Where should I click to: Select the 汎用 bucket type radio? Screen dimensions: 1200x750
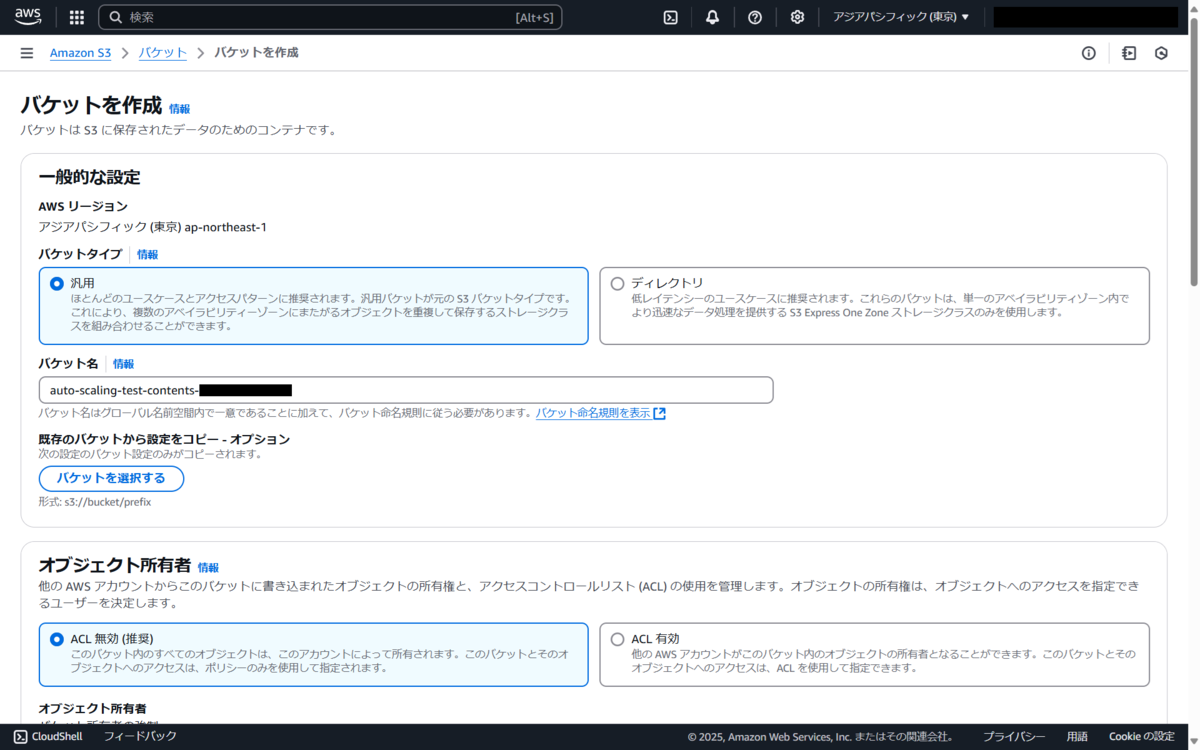point(56,283)
